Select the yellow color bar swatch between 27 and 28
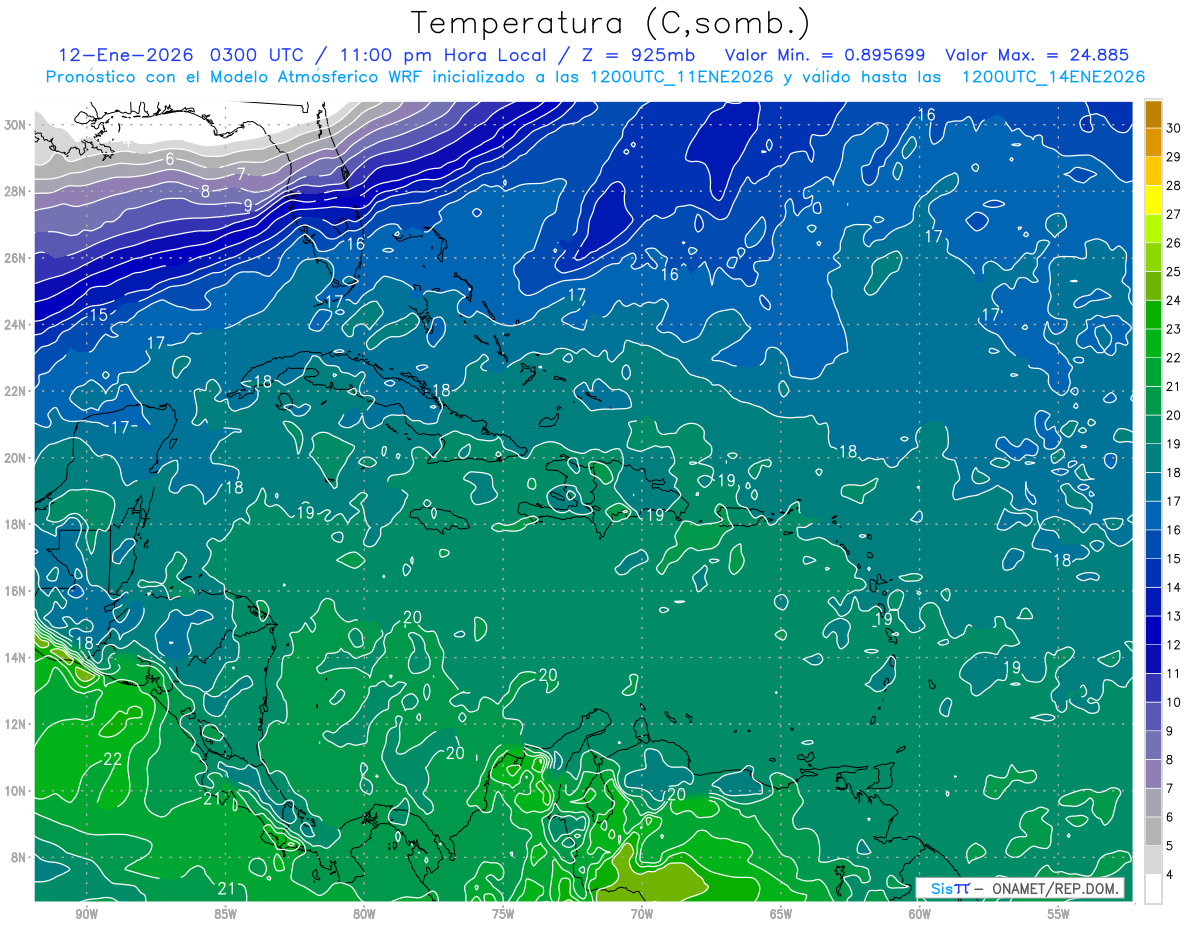This screenshot has width=1200, height=927. click(1153, 200)
